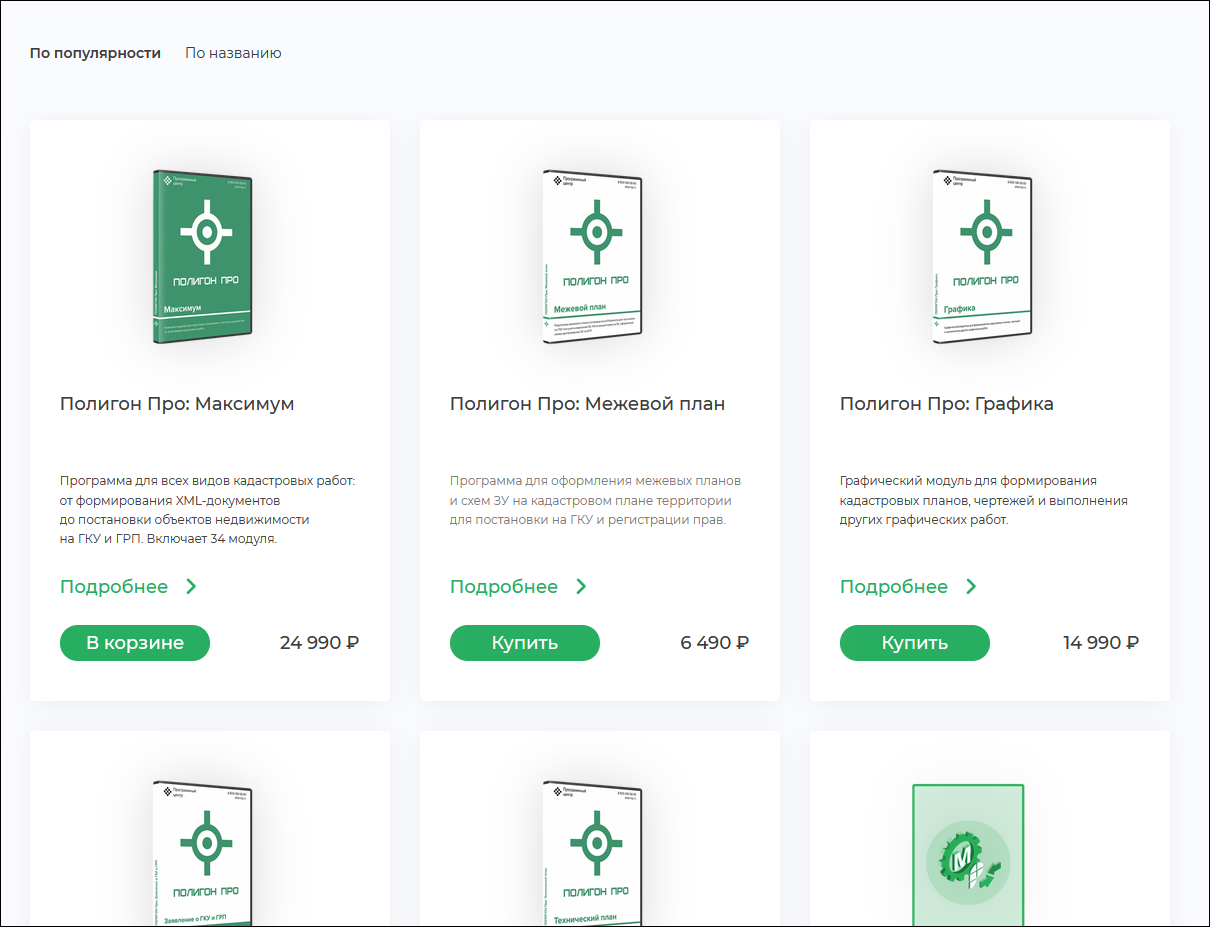Click the title Полигон Про: Межевой план

coord(587,404)
